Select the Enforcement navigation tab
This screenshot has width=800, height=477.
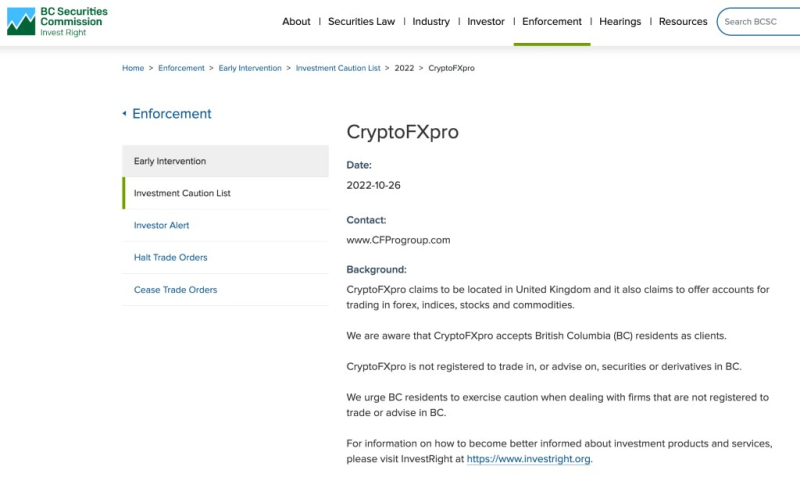pos(552,21)
